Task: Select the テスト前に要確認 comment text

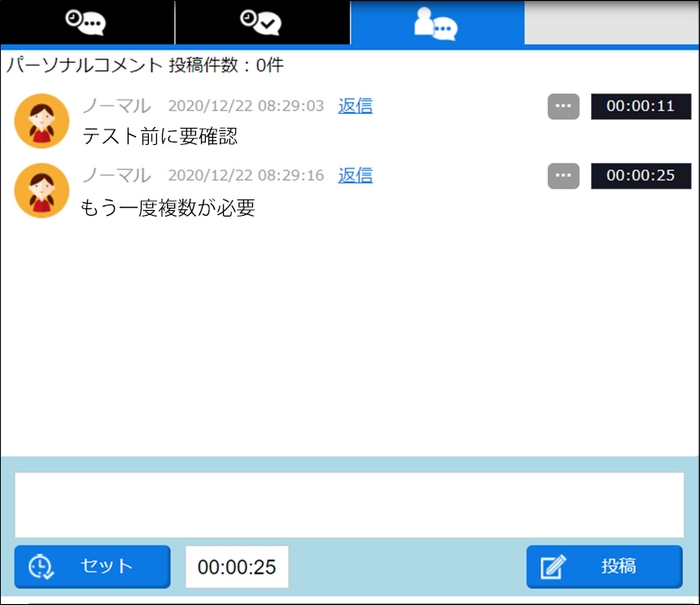Action: click(160, 136)
